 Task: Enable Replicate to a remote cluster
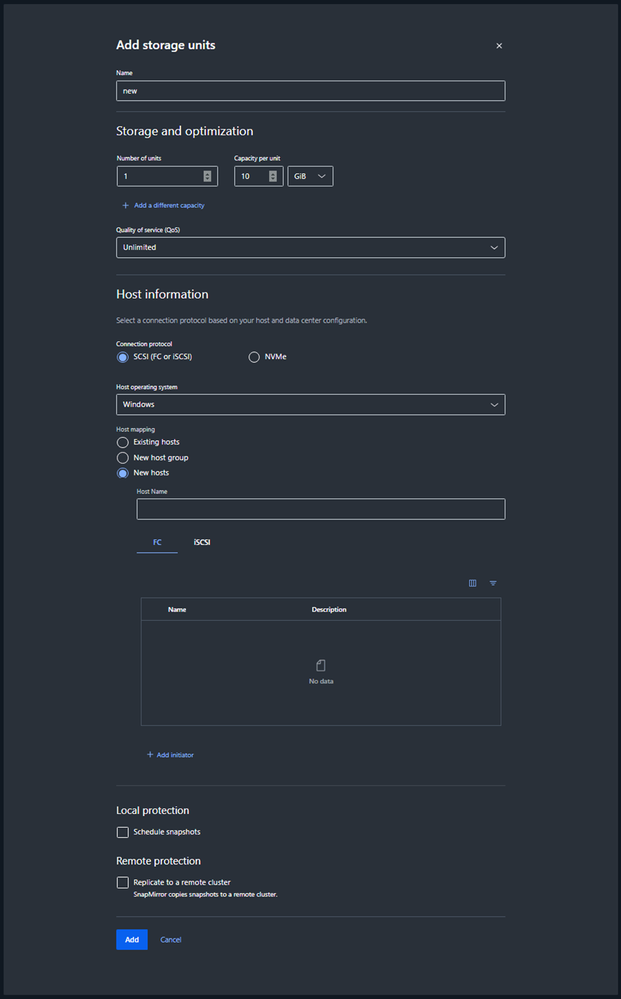pos(123,882)
